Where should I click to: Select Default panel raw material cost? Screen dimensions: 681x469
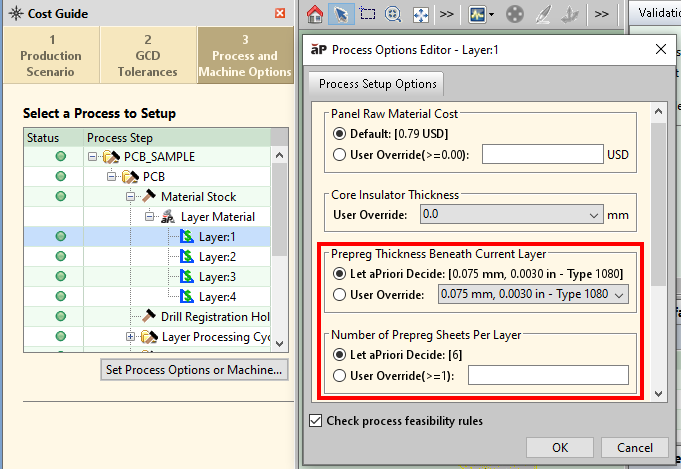coord(341,133)
